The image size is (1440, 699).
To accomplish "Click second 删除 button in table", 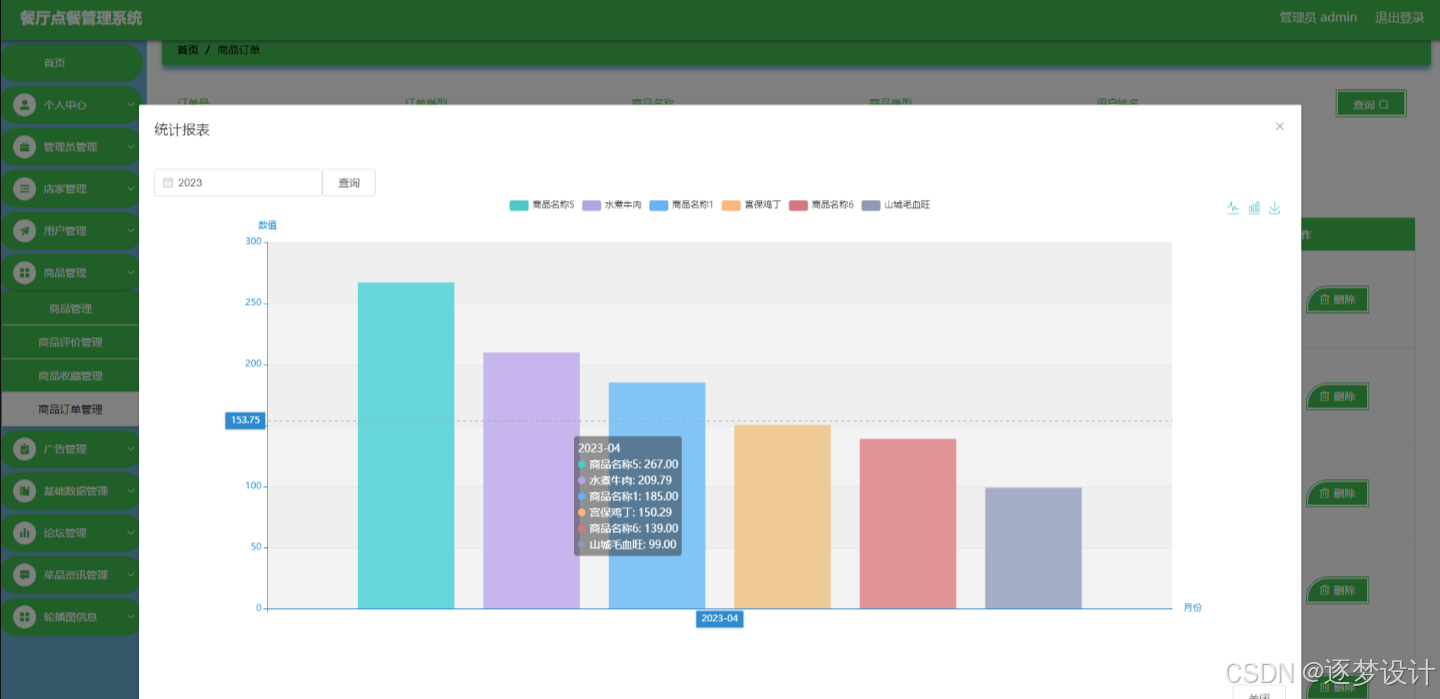I will (x=1337, y=396).
